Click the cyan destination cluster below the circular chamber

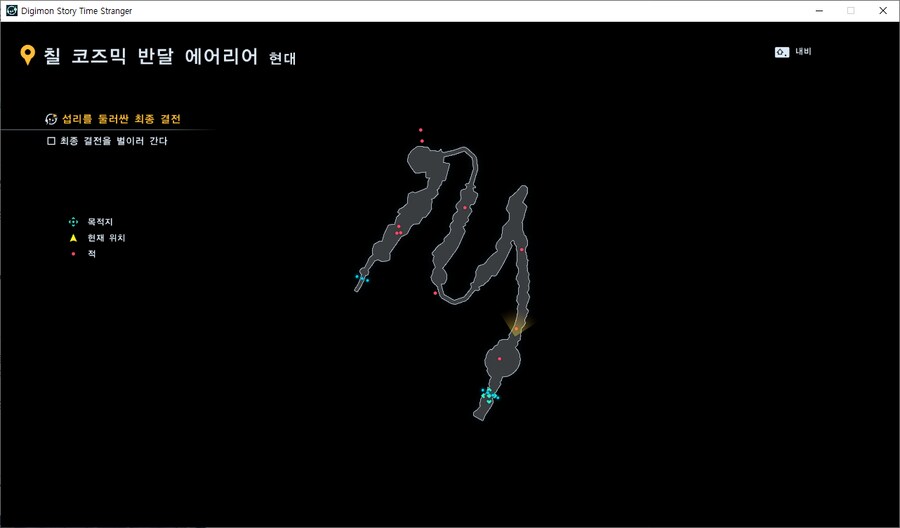[489, 395]
